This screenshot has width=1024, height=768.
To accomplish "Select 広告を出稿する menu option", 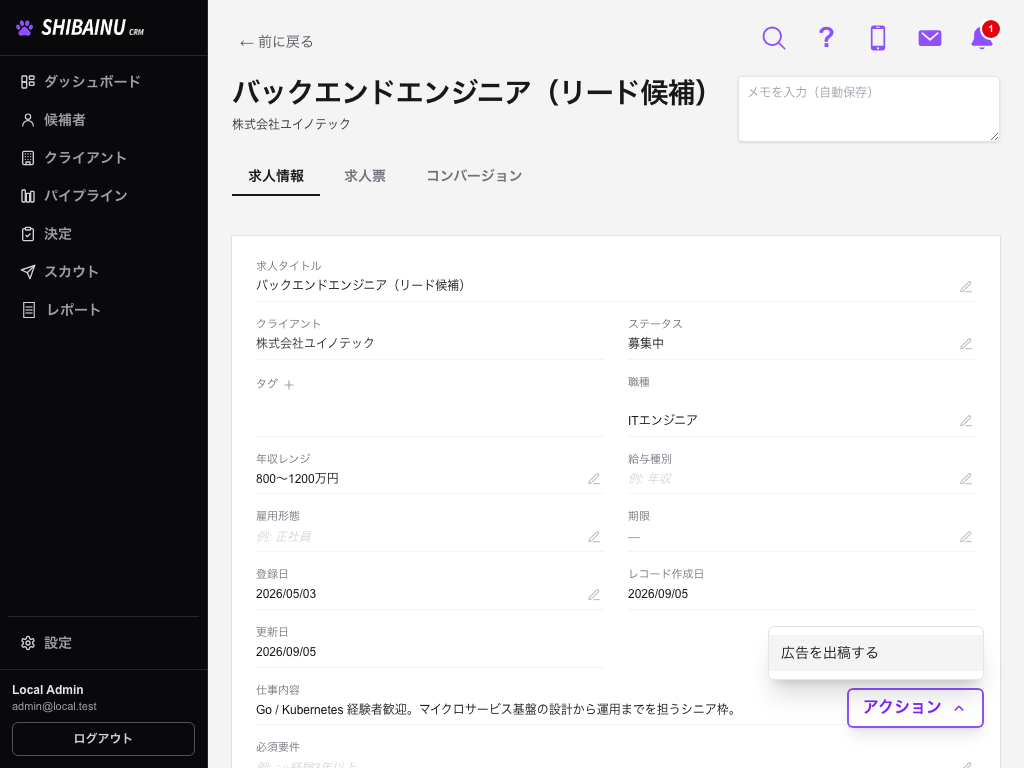I will pyautogui.click(x=876, y=652).
